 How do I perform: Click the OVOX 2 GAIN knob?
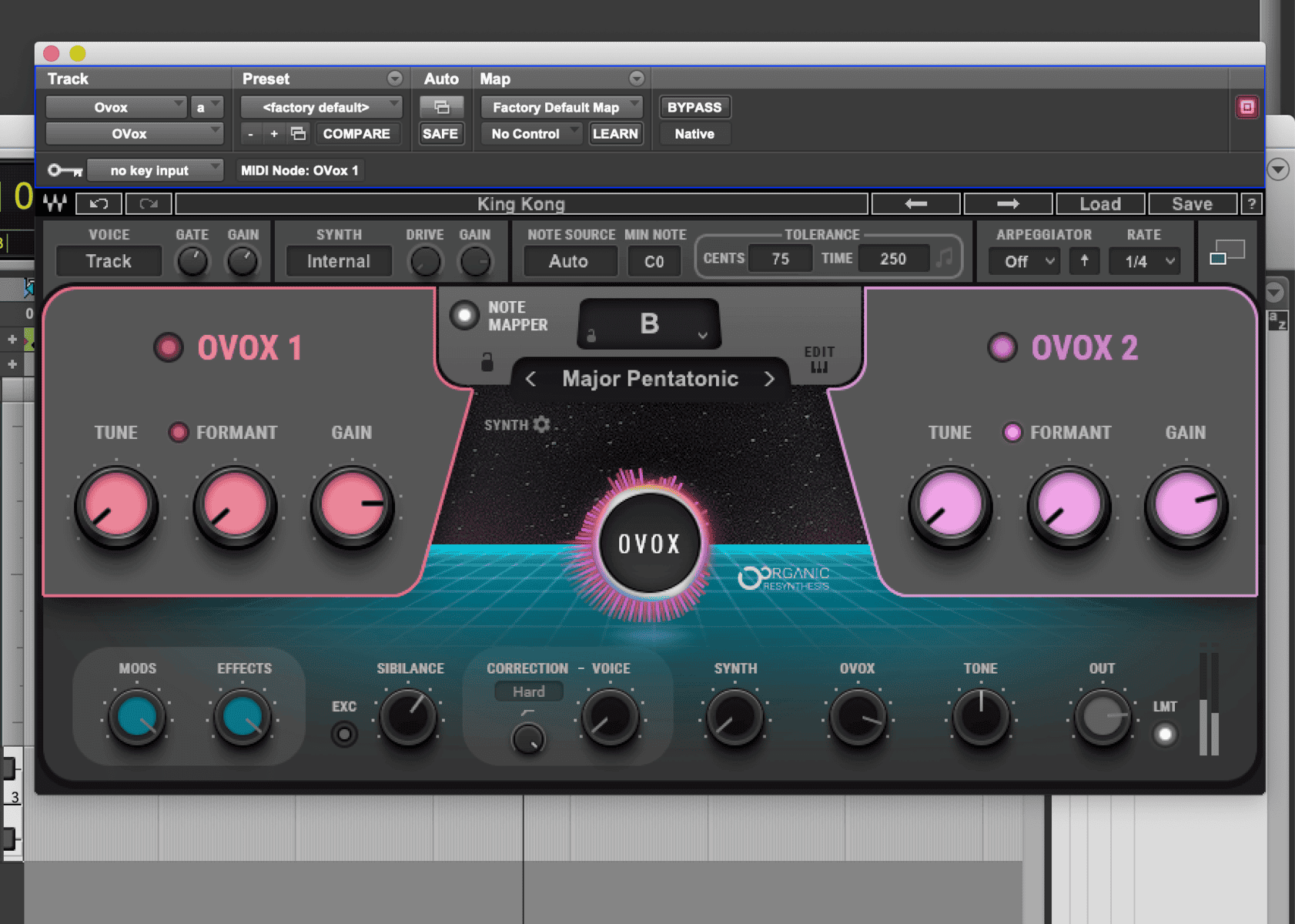tap(1186, 506)
